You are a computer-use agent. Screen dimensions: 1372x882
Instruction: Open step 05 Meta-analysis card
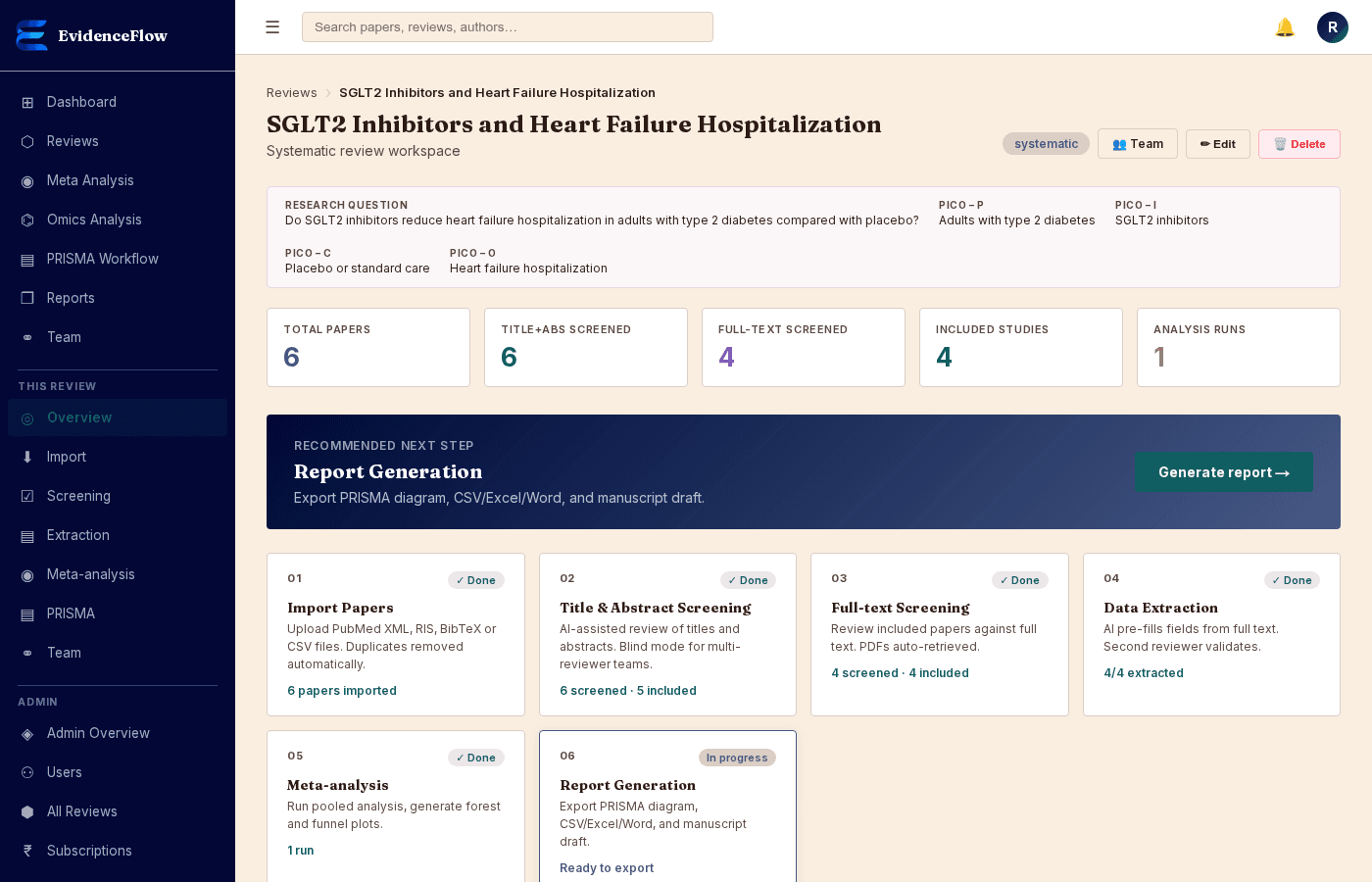(396, 806)
